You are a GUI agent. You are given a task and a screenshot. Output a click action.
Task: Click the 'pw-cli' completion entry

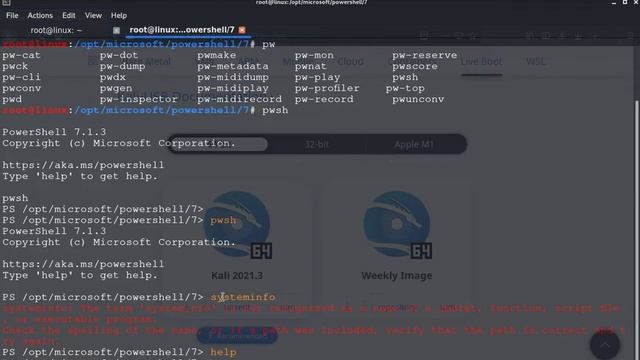point(21,77)
